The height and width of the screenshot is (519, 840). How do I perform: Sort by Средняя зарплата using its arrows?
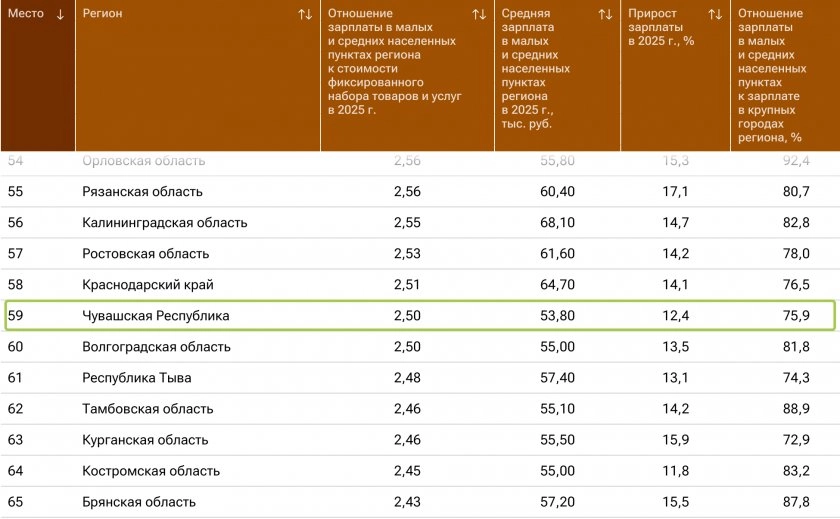605,15
